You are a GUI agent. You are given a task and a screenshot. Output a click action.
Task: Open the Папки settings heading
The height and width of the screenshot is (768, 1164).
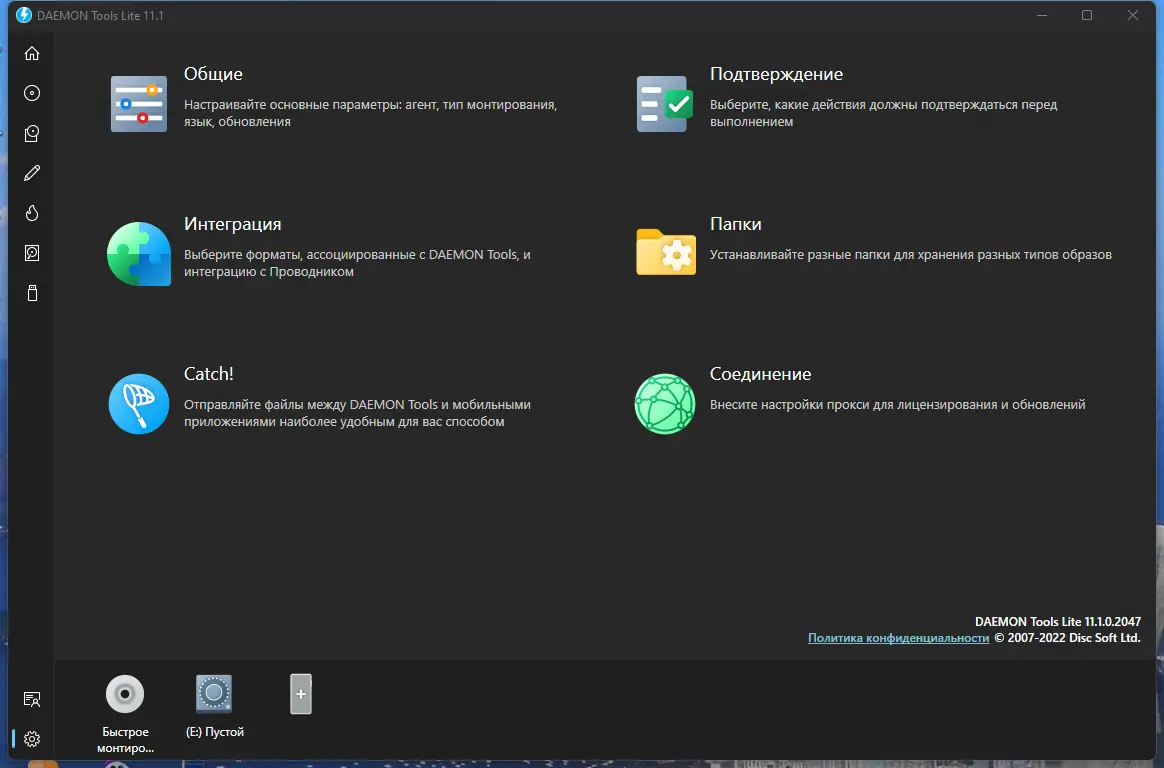(736, 224)
